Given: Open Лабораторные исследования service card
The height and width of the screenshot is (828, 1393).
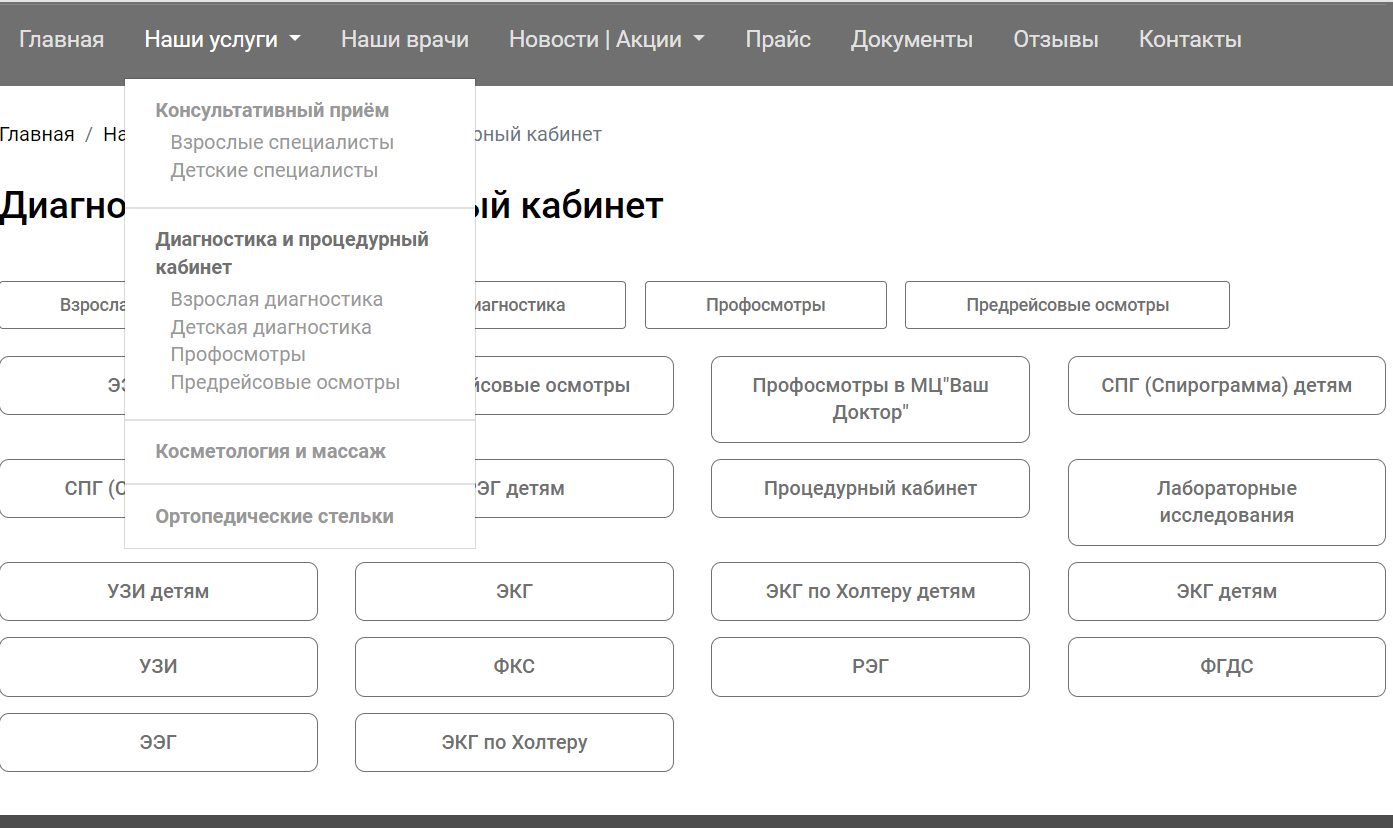Looking at the screenshot, I should click(x=1226, y=502).
